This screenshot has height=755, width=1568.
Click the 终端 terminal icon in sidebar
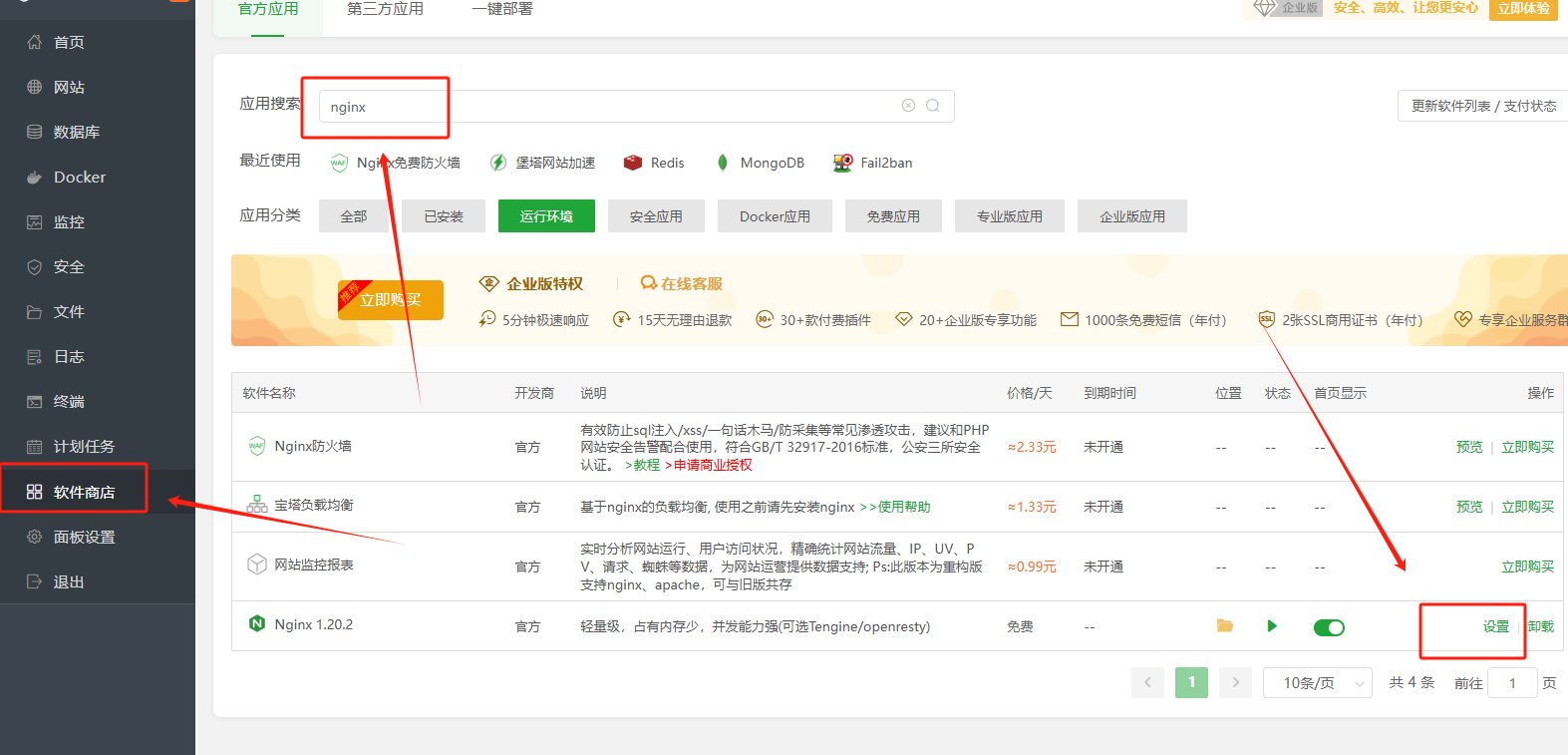[x=34, y=401]
